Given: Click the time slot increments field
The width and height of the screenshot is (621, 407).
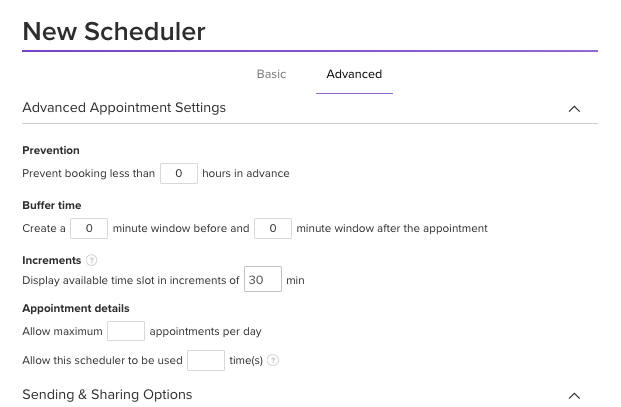Looking at the screenshot, I should [262, 280].
